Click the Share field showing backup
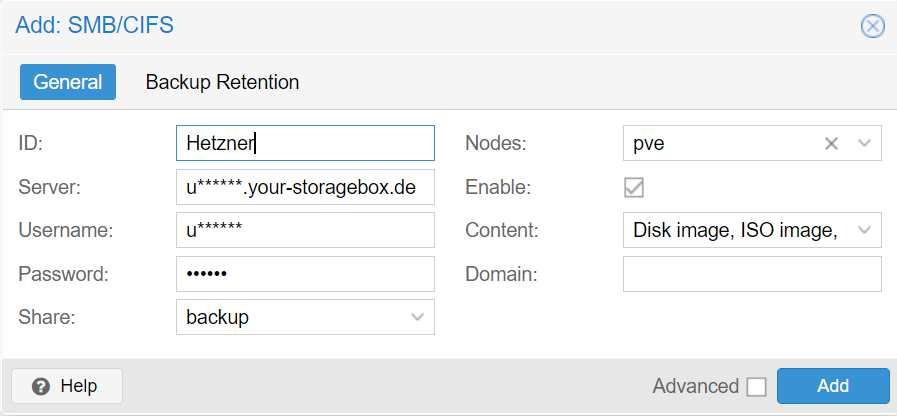 [305, 317]
